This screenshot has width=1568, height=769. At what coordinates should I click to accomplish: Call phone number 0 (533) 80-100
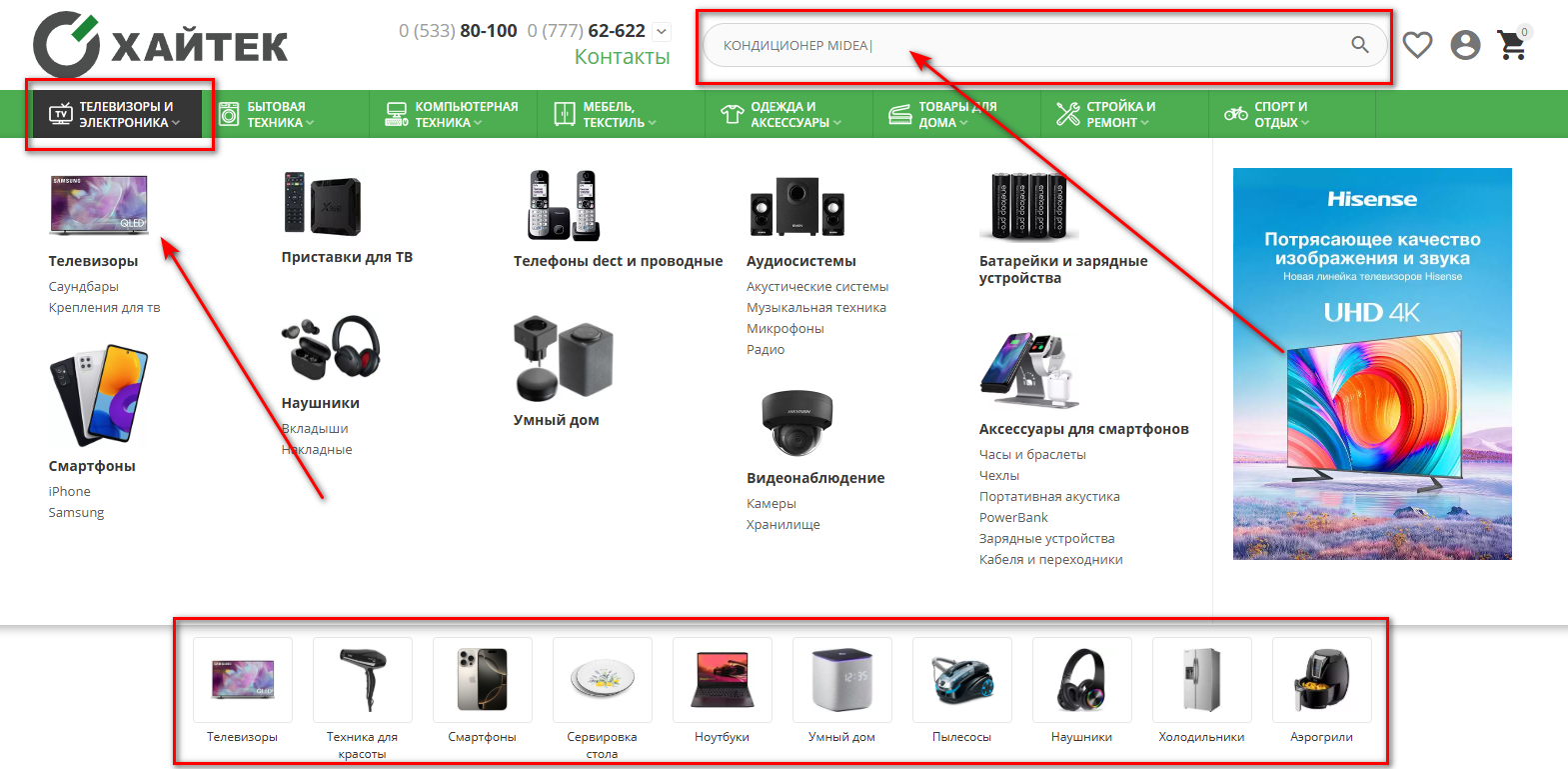click(x=458, y=31)
